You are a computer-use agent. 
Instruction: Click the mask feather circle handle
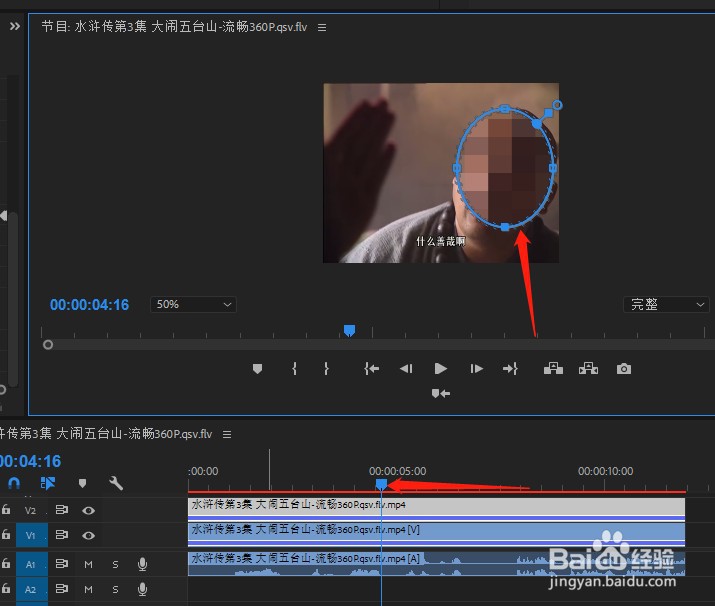click(x=557, y=105)
